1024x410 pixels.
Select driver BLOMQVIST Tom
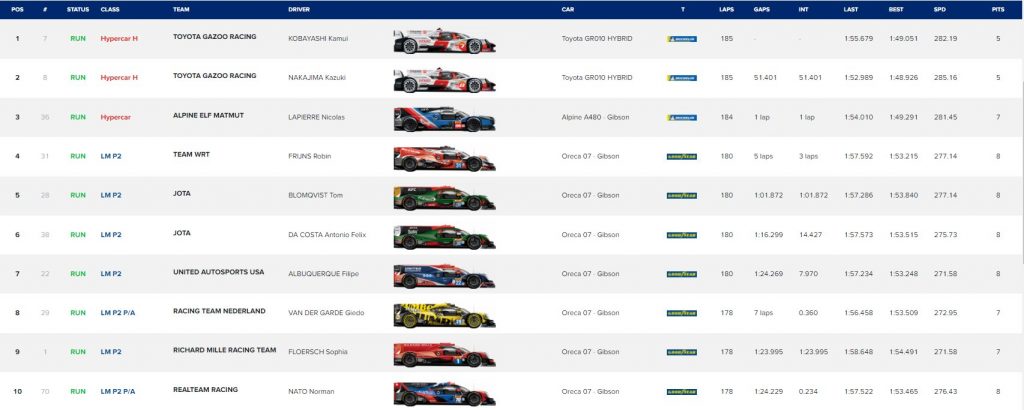(x=315, y=195)
